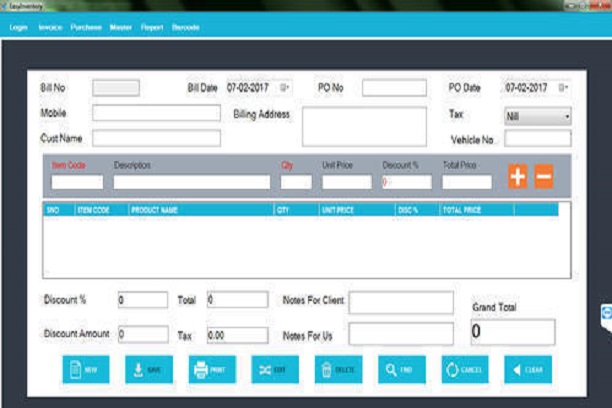The image size is (612, 408).
Task: Click the Total Price entry field
Action: point(467,182)
